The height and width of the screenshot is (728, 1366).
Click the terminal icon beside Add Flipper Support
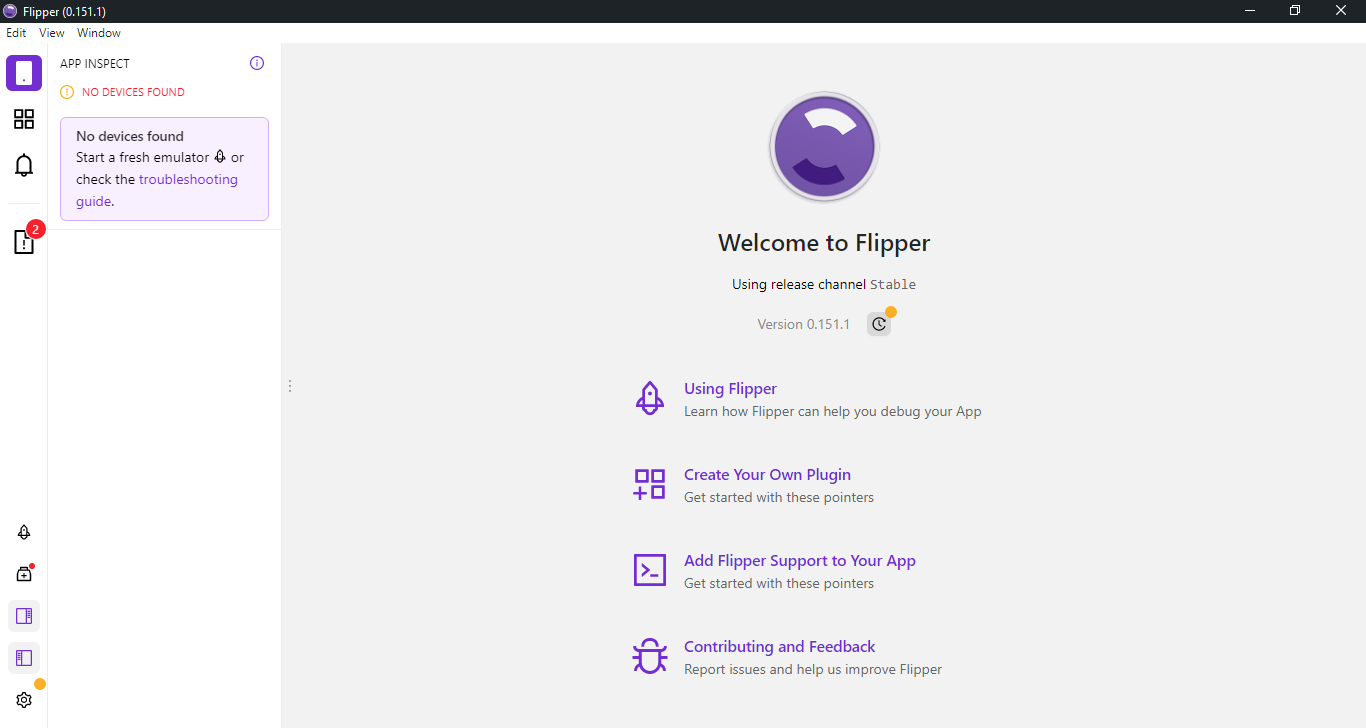click(x=650, y=570)
